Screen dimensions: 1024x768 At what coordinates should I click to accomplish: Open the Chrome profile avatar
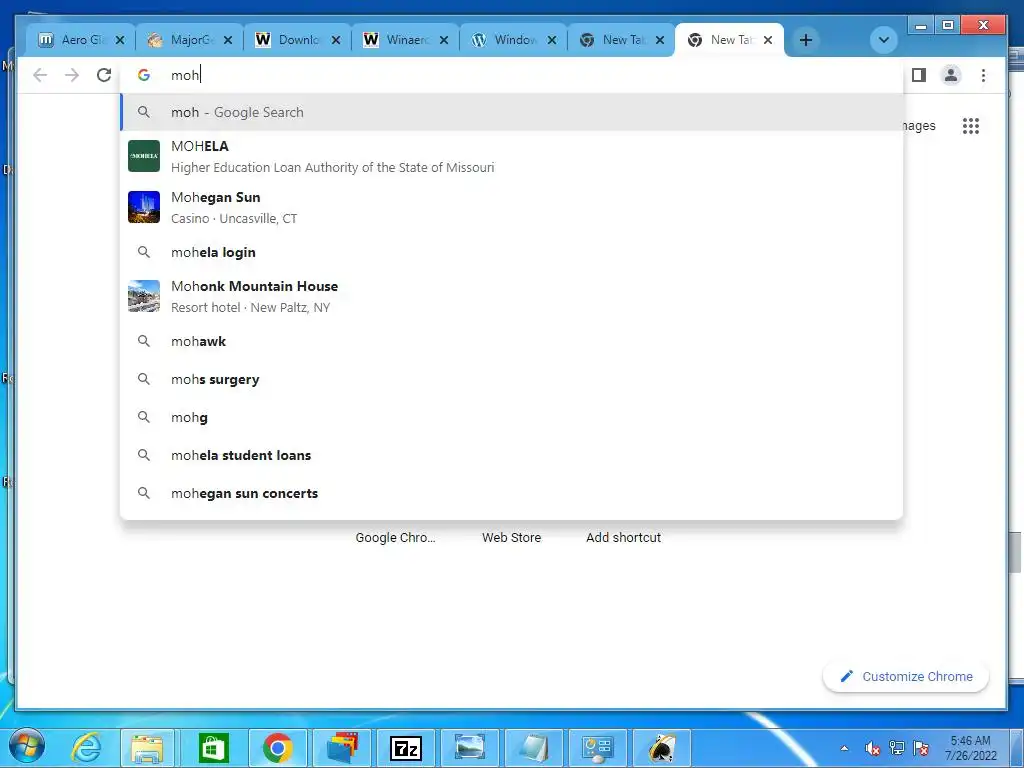click(x=951, y=75)
